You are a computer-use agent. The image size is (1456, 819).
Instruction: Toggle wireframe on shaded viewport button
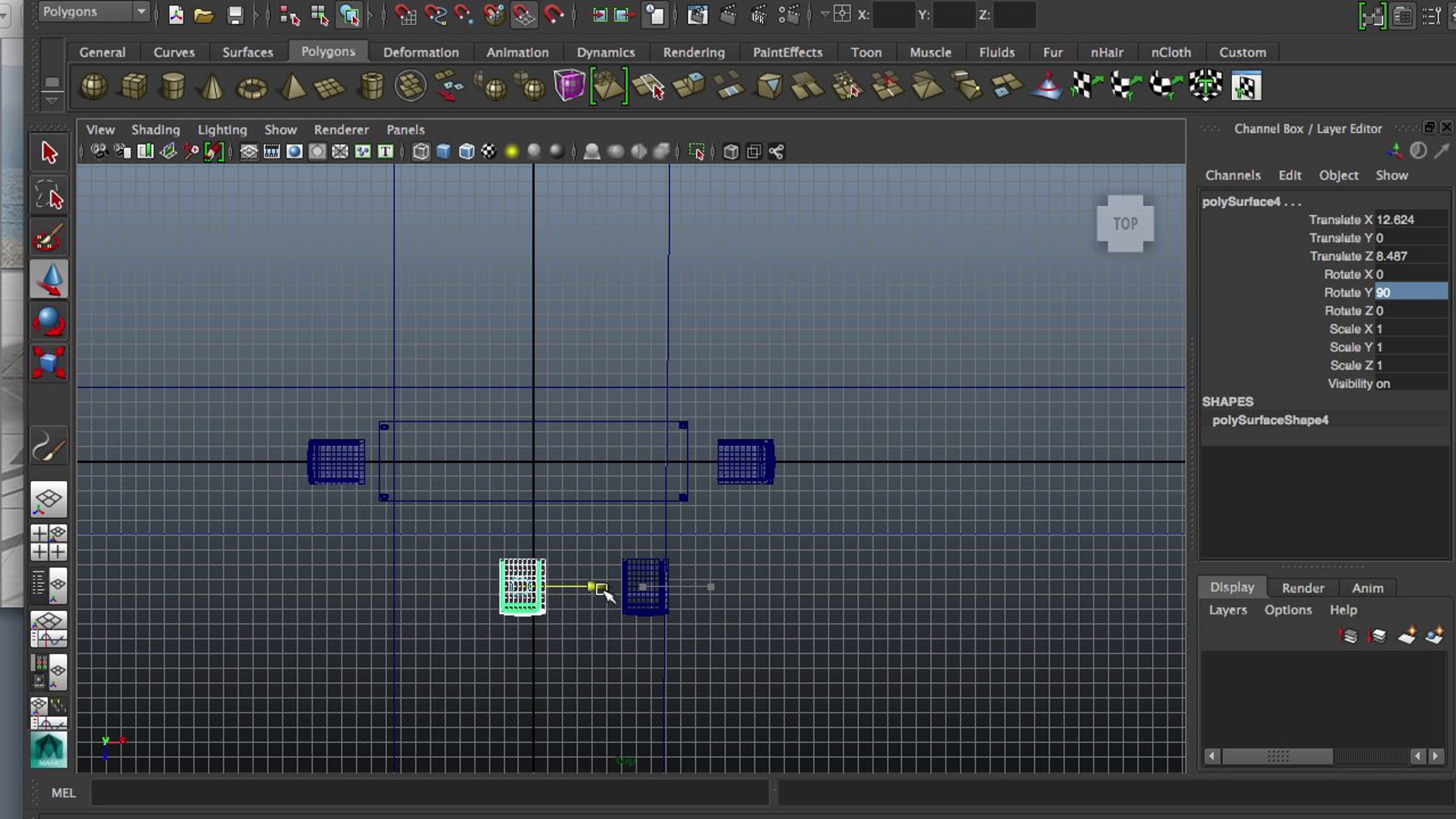coord(466,152)
